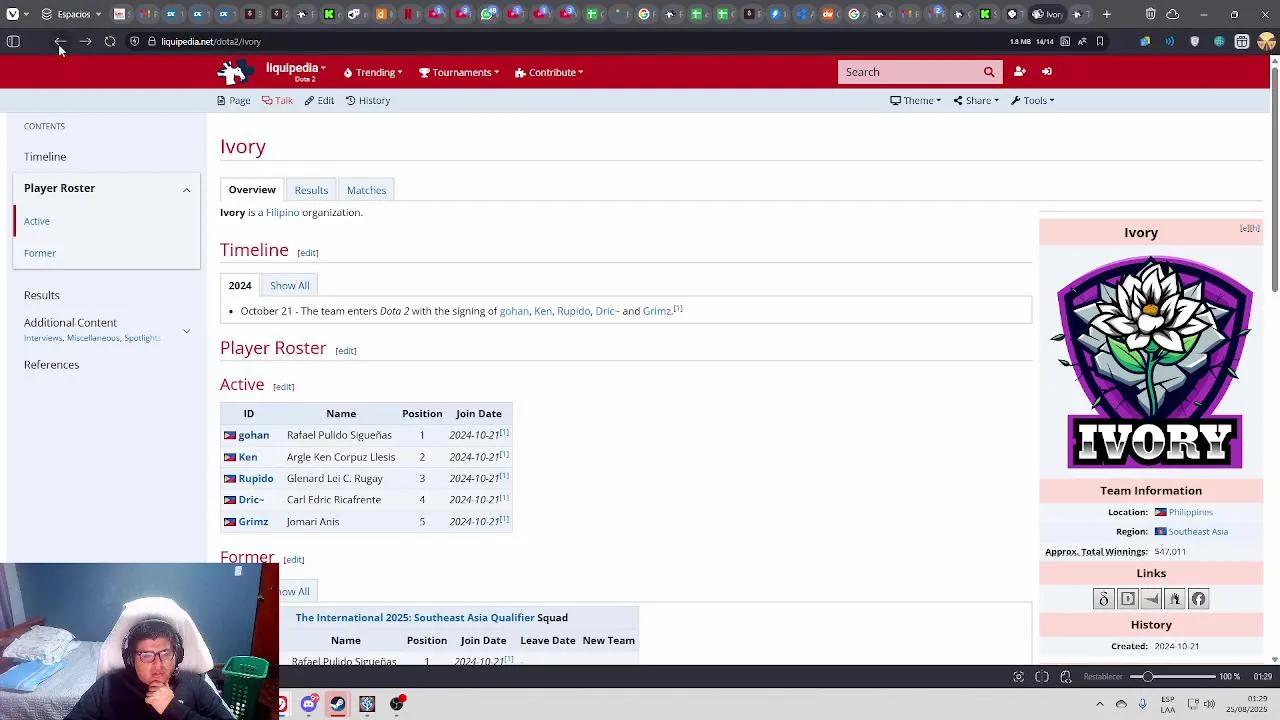Click the Restablecer zoom reset button

click(x=1103, y=677)
